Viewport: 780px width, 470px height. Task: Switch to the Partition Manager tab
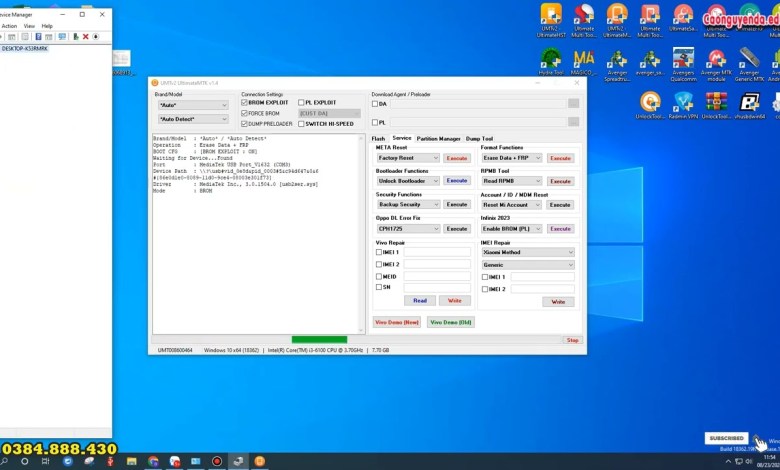438,138
